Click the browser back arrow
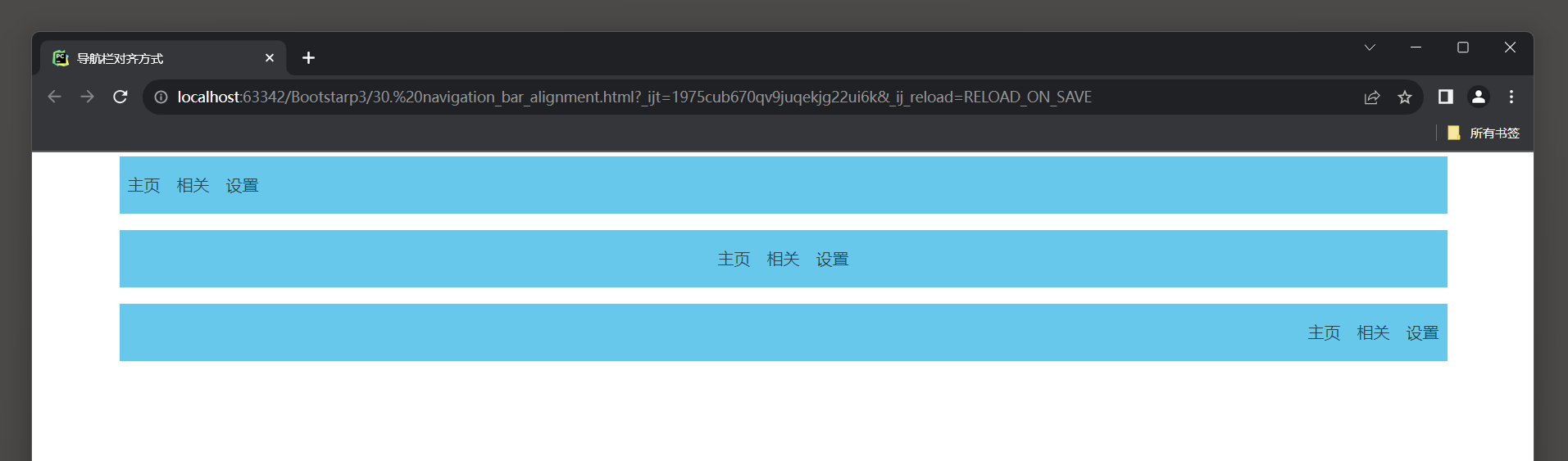1568x461 pixels. tap(54, 97)
